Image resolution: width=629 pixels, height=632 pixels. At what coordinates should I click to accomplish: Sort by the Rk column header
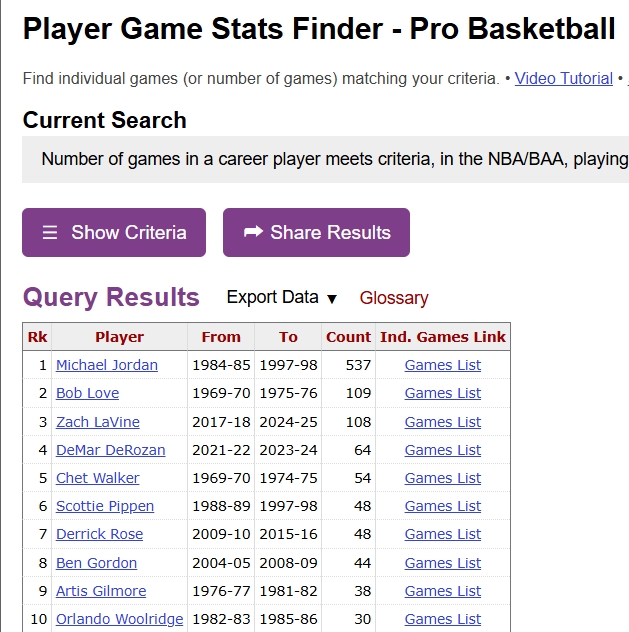pos(37,337)
